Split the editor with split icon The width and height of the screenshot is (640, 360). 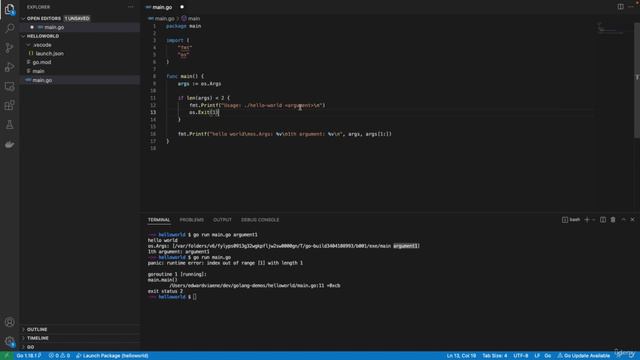[x=620, y=7]
